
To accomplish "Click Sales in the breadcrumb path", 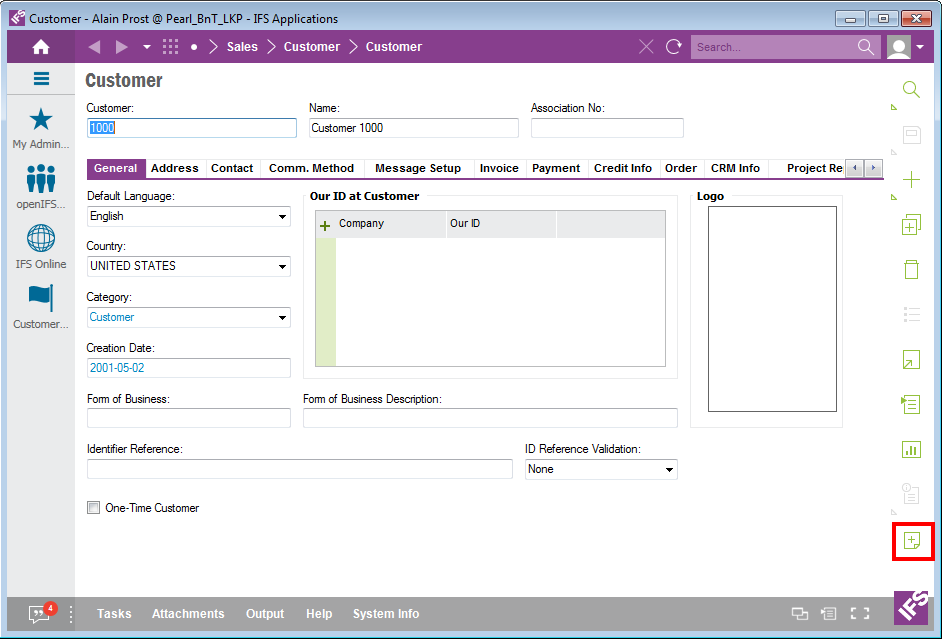I will click(x=242, y=47).
